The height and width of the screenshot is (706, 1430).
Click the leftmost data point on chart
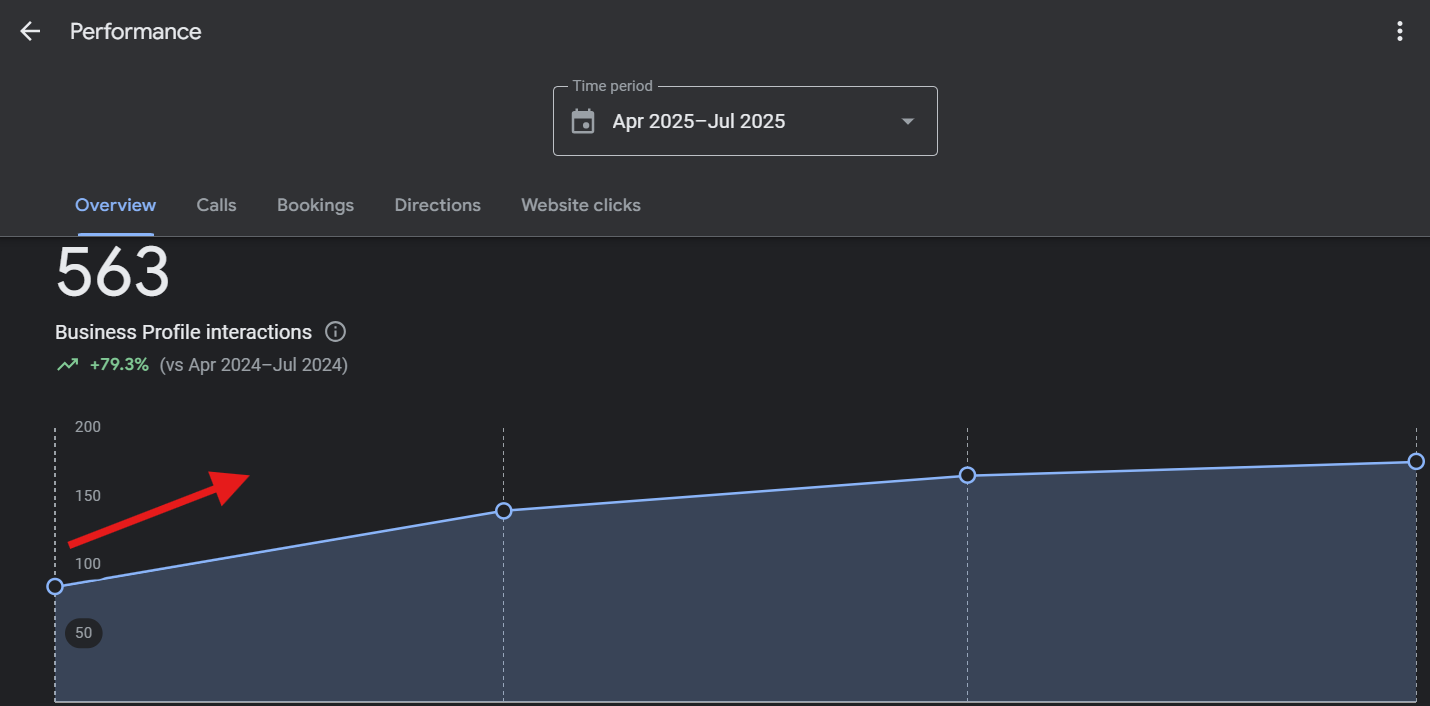[55, 586]
